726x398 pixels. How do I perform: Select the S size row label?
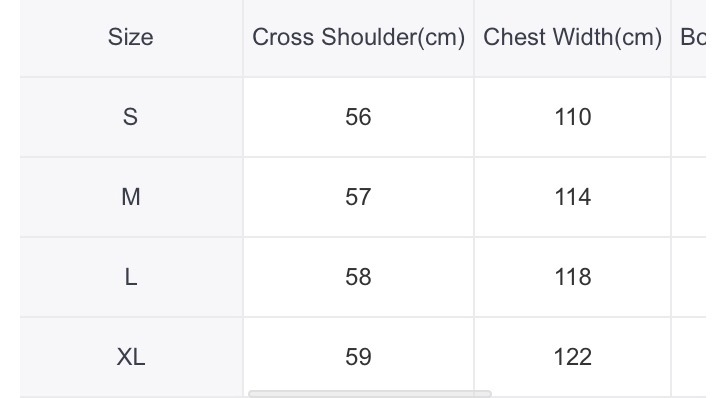click(131, 117)
